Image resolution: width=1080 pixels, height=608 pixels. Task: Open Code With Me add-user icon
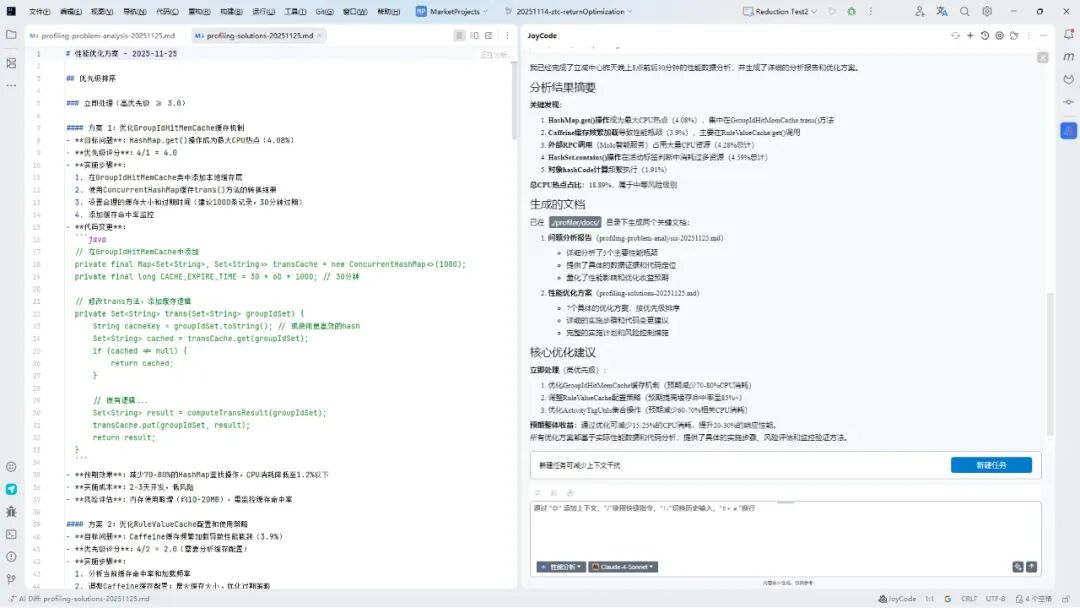click(920, 12)
